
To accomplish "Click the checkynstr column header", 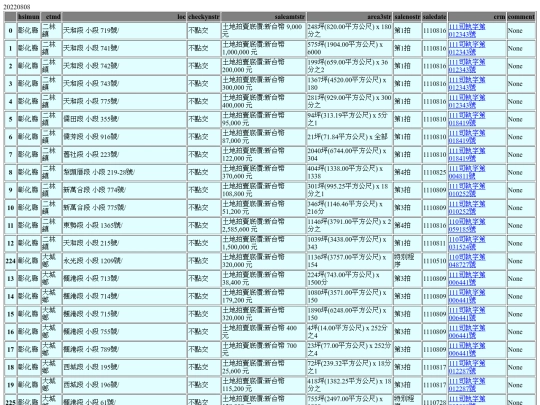I will pyautogui.click(x=204, y=17).
